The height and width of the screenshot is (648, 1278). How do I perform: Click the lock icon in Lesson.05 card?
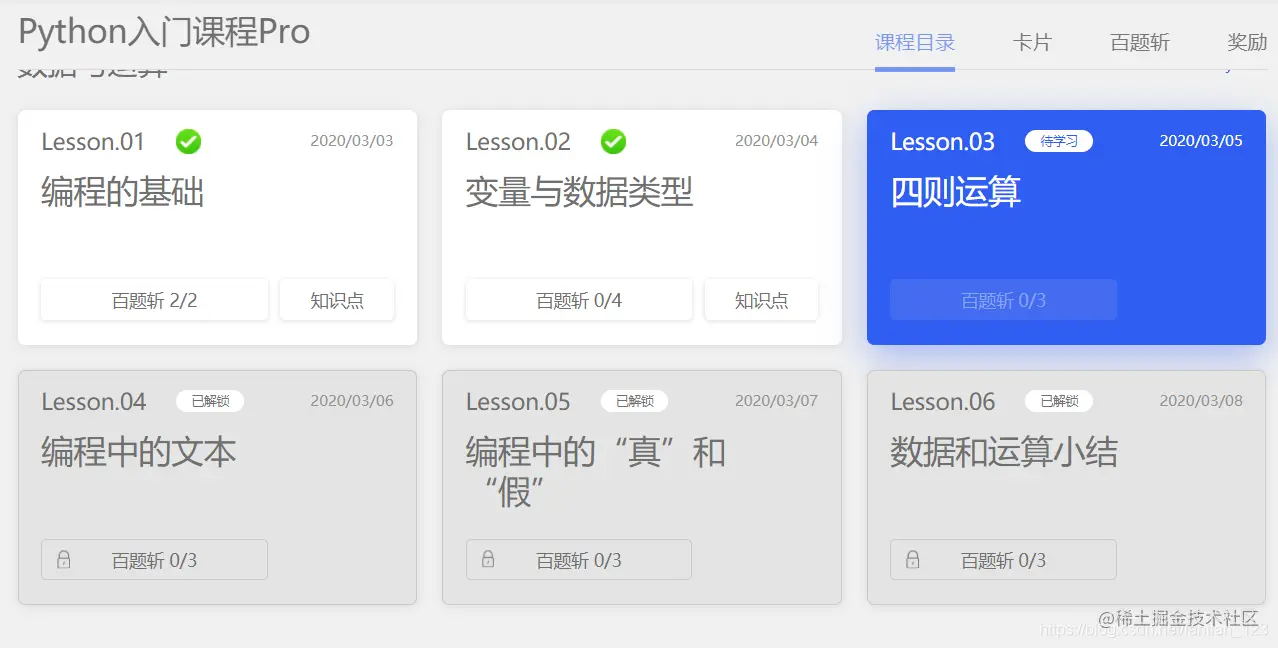pyautogui.click(x=488, y=559)
